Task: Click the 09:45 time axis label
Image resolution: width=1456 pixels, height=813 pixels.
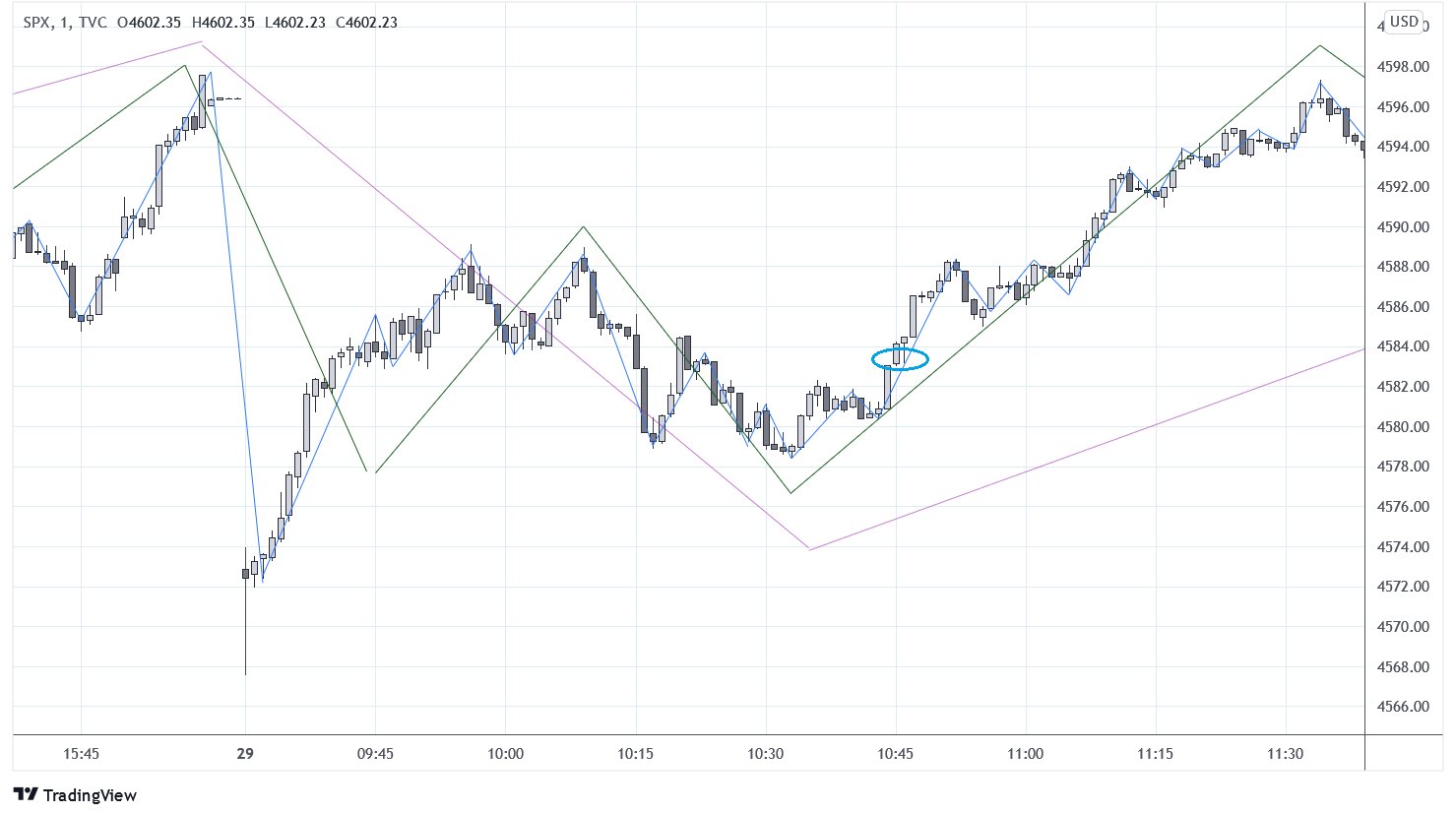Action: coord(375,754)
